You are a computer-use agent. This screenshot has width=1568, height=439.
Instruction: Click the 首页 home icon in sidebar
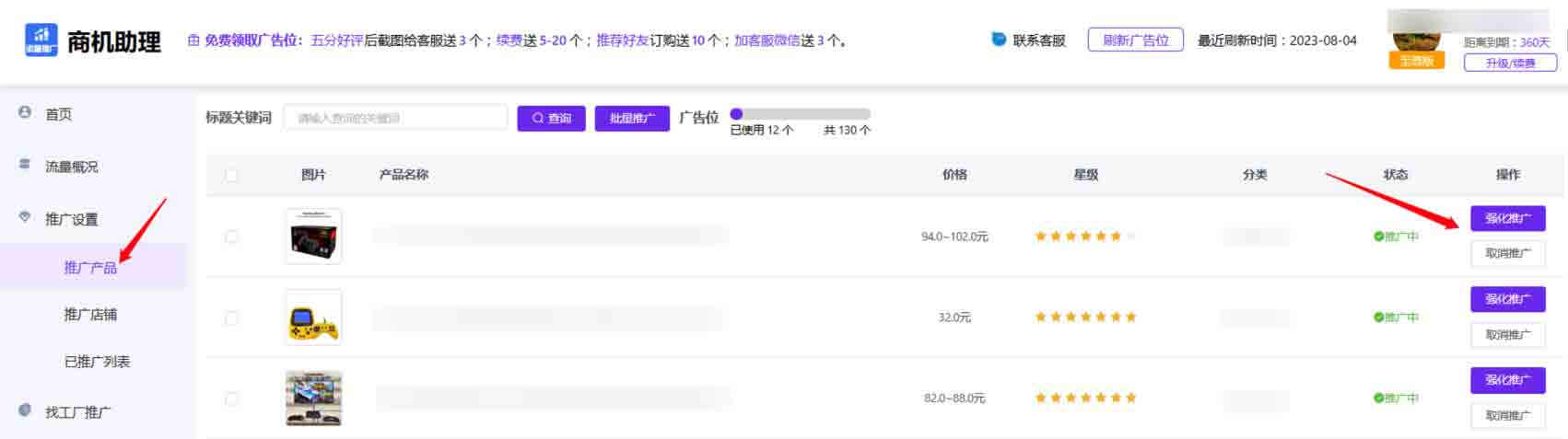[x=25, y=112]
